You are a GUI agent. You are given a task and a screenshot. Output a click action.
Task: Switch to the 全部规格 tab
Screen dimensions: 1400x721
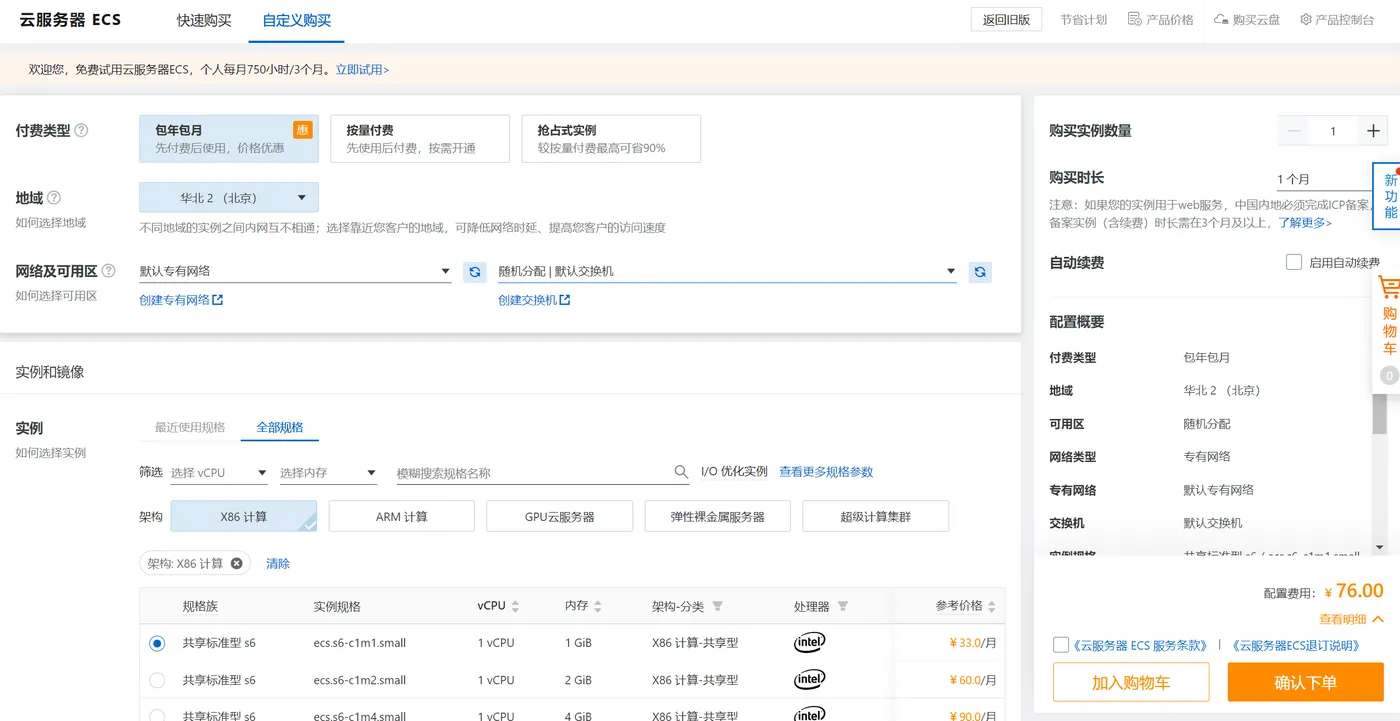(280, 427)
